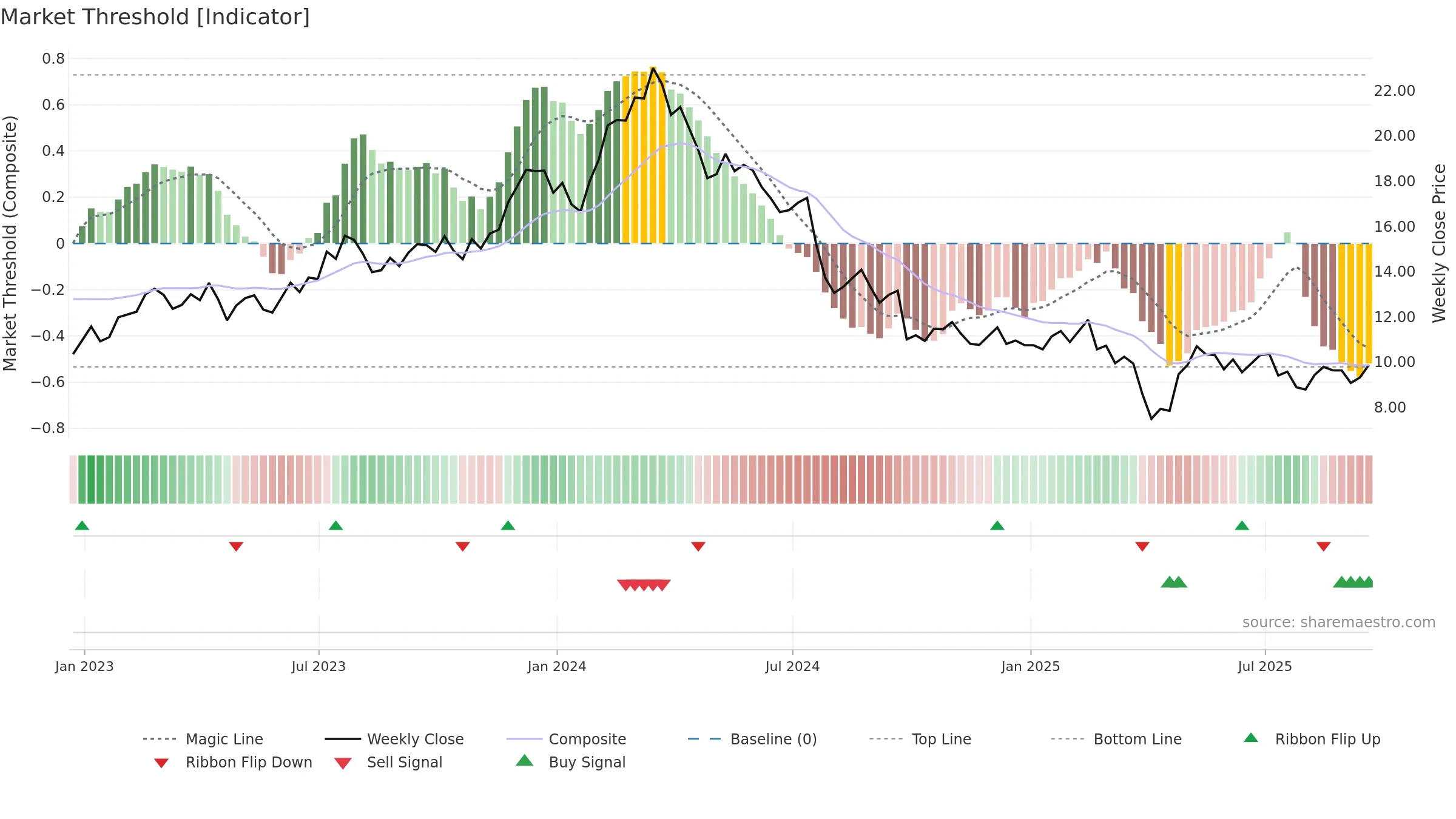The image size is (1456, 819).
Task: Click the ribbon flip down marker before Jul 2023
Action: 236,547
